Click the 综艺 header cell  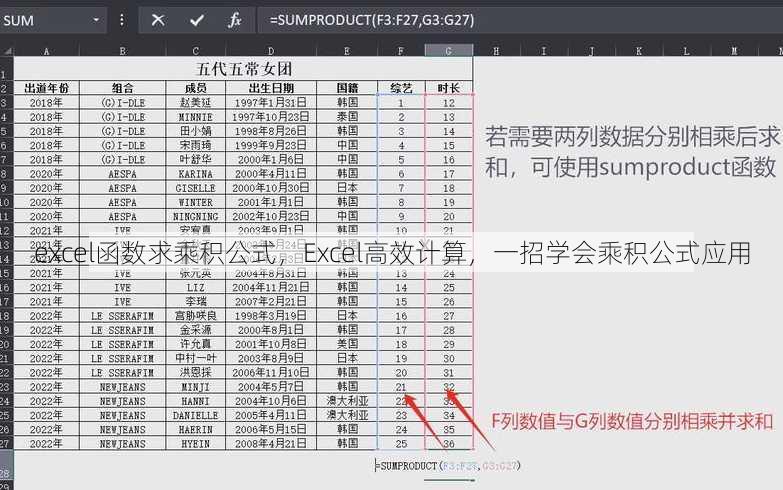click(x=401, y=88)
